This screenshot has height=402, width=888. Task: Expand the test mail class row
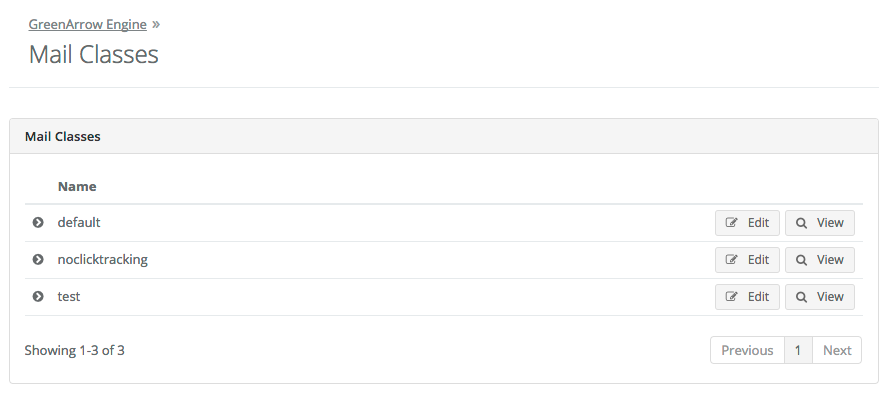coord(38,297)
